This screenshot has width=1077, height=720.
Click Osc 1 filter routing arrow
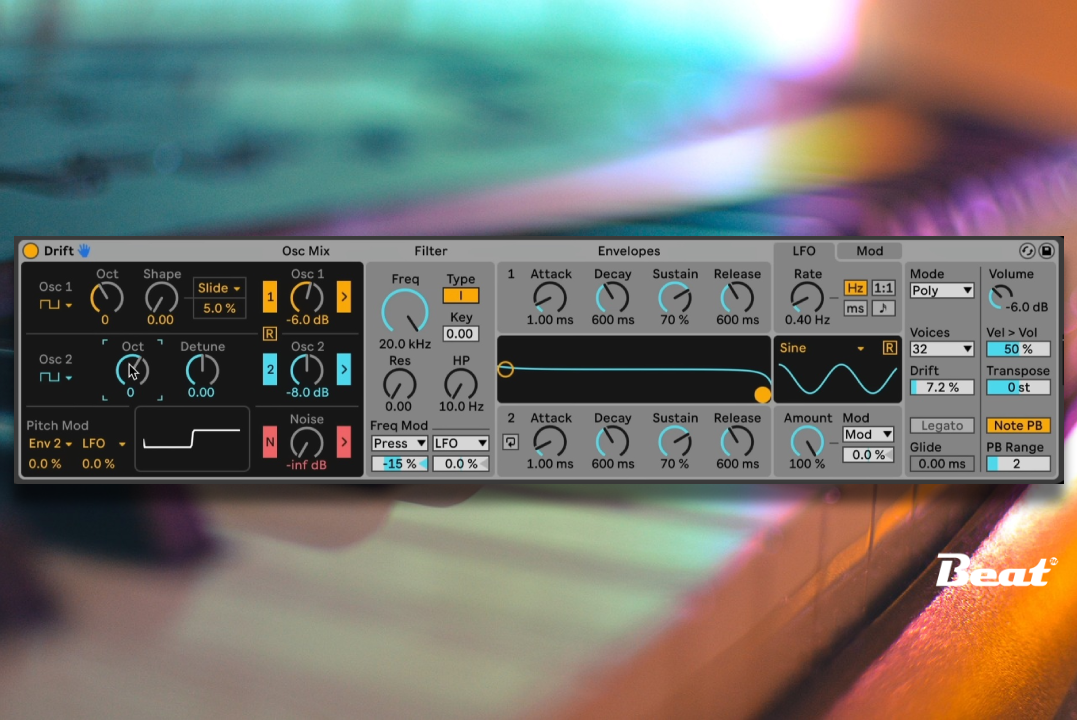coord(343,297)
